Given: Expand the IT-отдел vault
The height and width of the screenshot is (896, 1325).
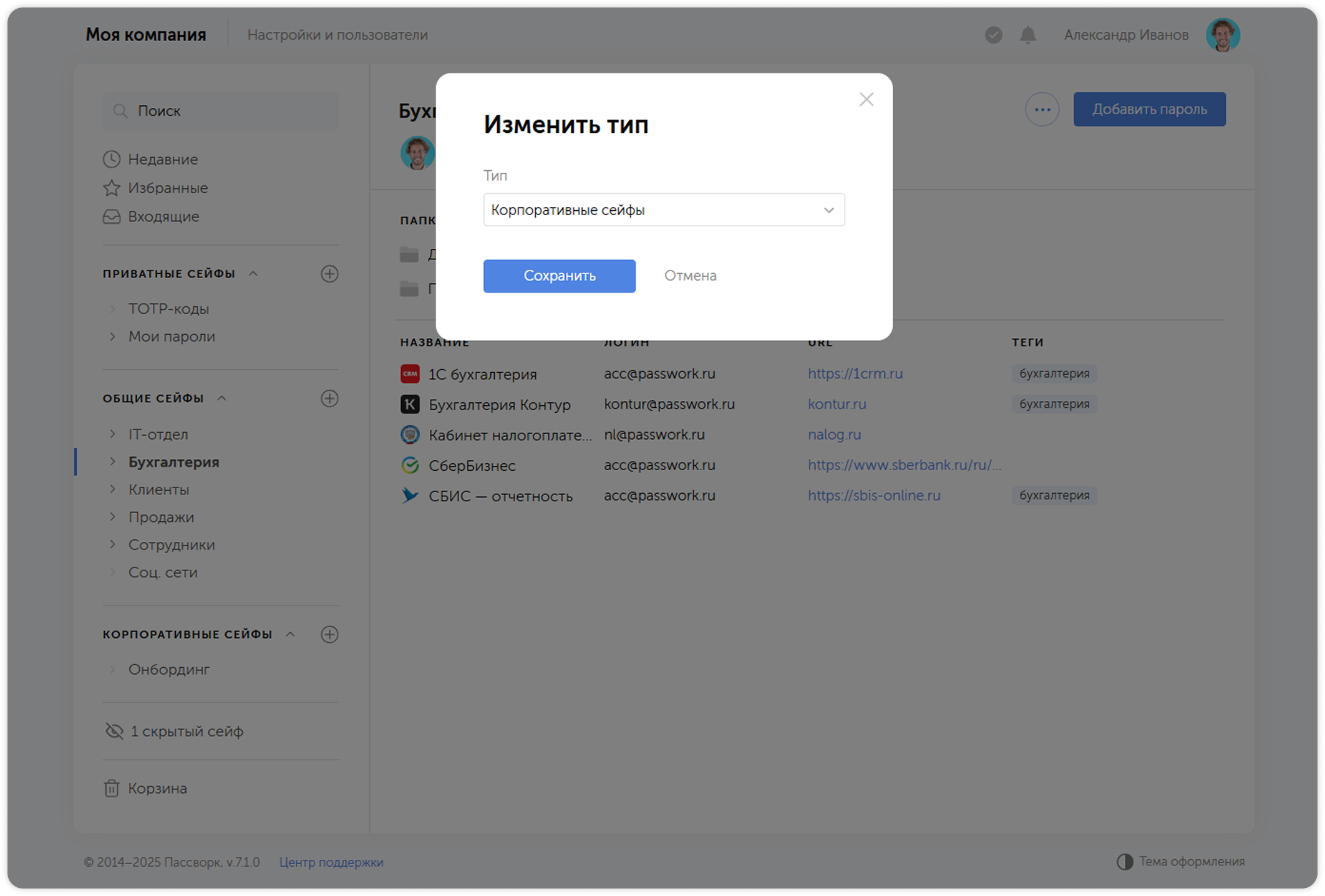Looking at the screenshot, I should click(x=112, y=434).
